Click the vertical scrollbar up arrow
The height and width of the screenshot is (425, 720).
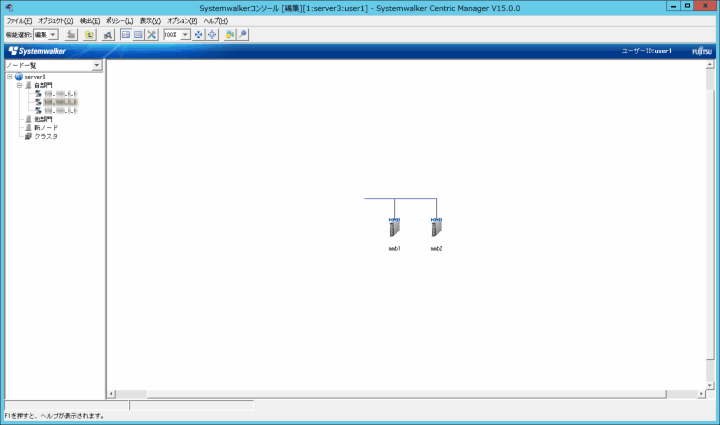click(710, 65)
